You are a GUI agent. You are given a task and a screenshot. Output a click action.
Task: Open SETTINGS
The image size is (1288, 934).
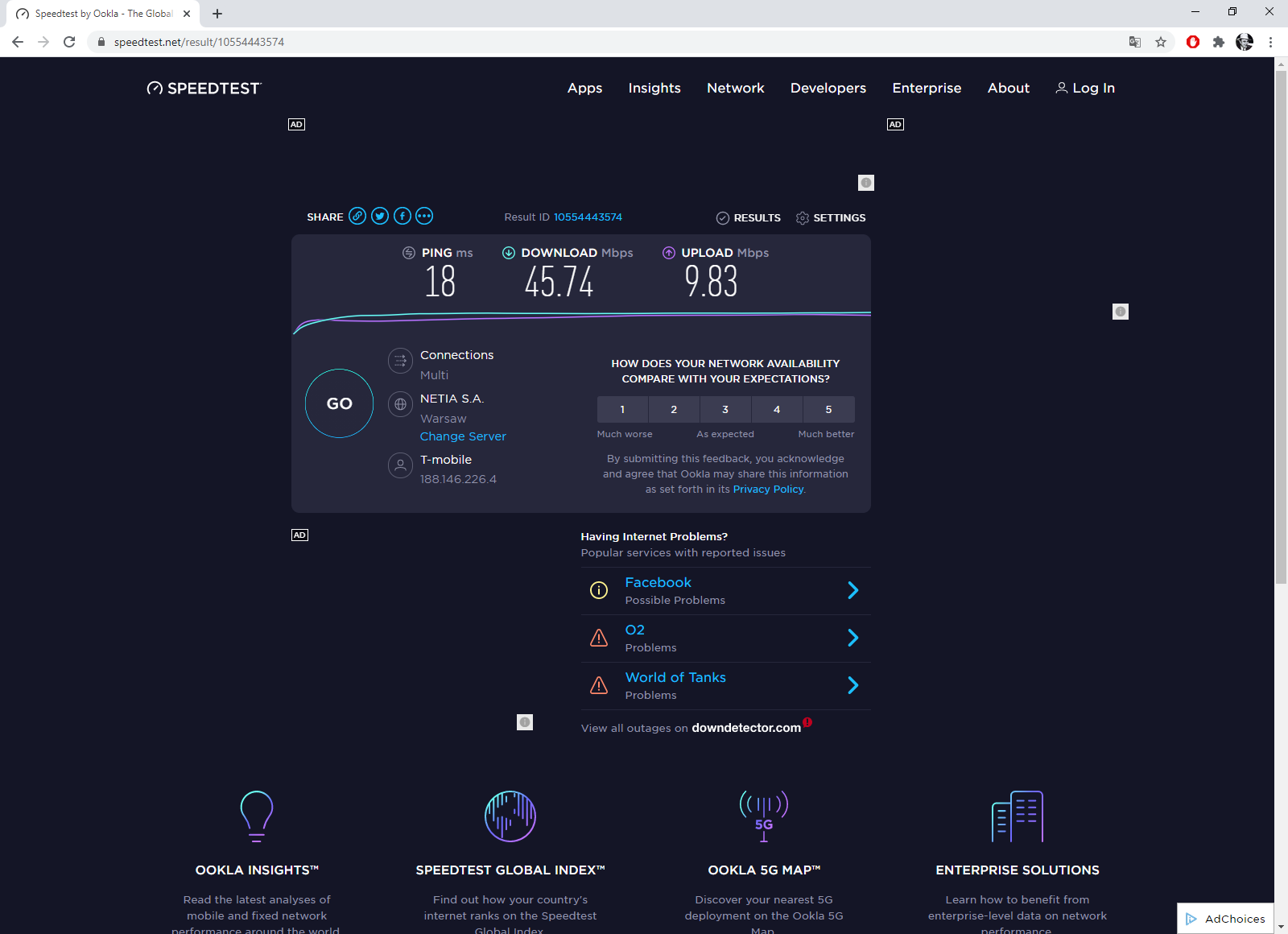click(x=831, y=218)
